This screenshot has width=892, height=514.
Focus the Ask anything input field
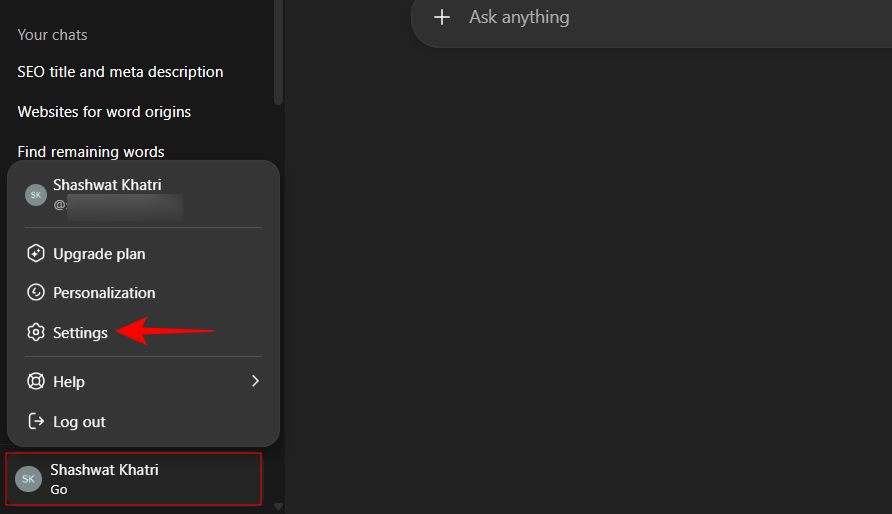point(650,17)
